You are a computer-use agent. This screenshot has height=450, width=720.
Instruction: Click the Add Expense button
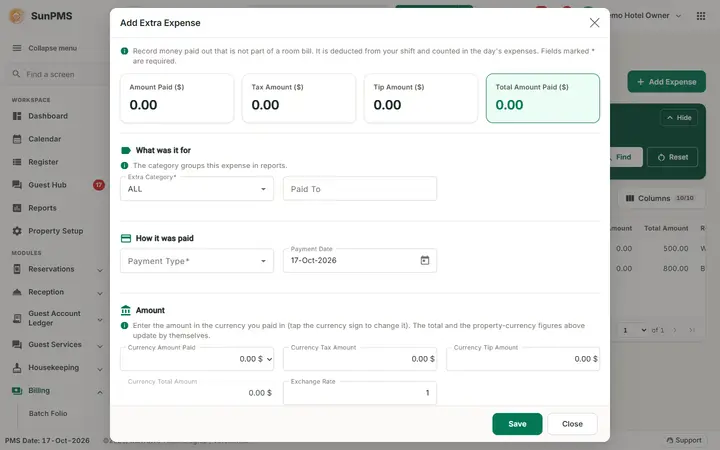point(666,82)
